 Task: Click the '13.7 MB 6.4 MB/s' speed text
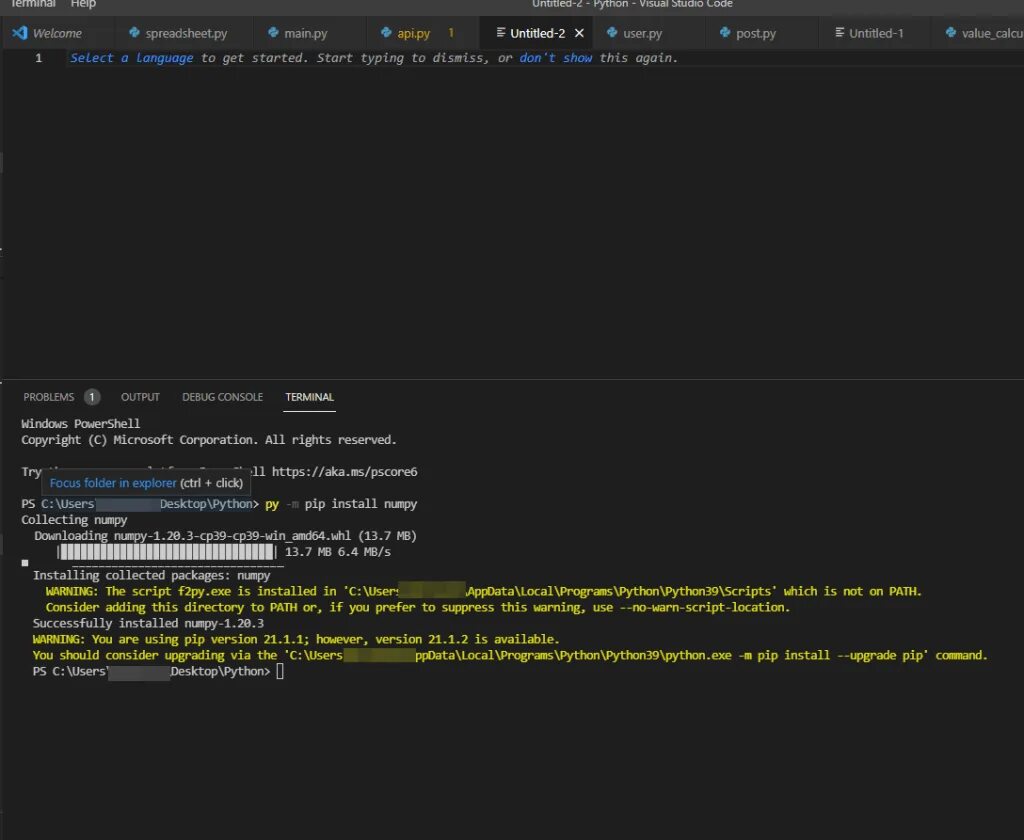(x=338, y=552)
